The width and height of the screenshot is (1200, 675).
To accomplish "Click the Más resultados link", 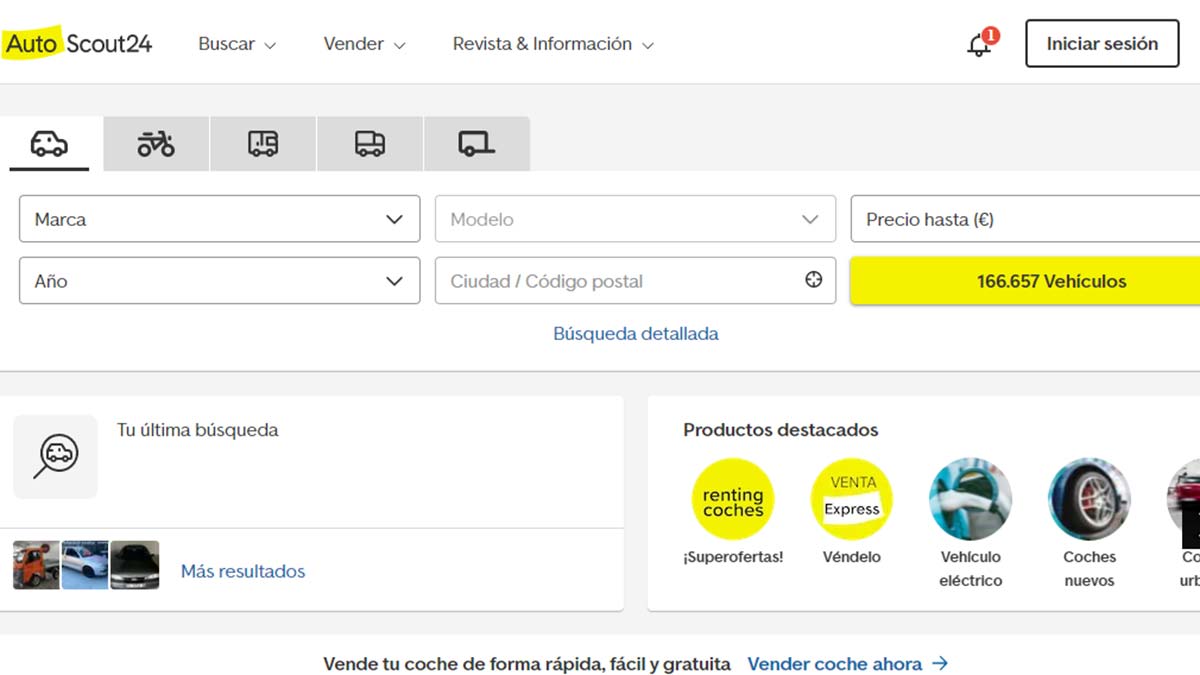I will [x=243, y=571].
